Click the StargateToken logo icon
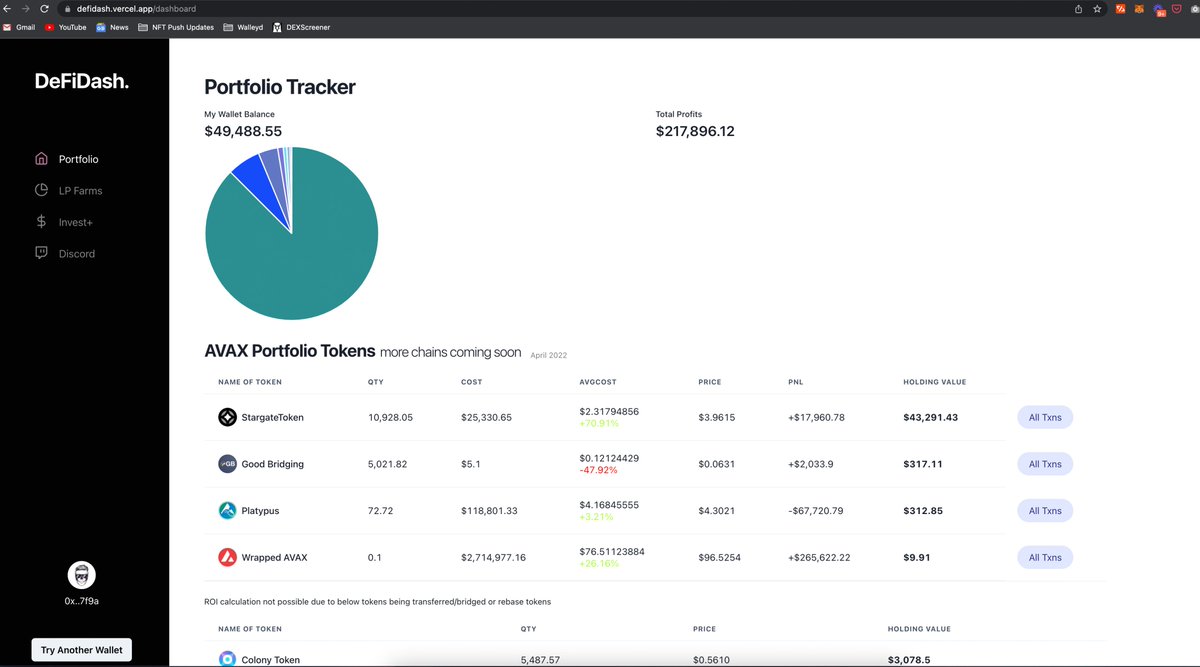The height and width of the screenshot is (667, 1200). [x=227, y=417]
